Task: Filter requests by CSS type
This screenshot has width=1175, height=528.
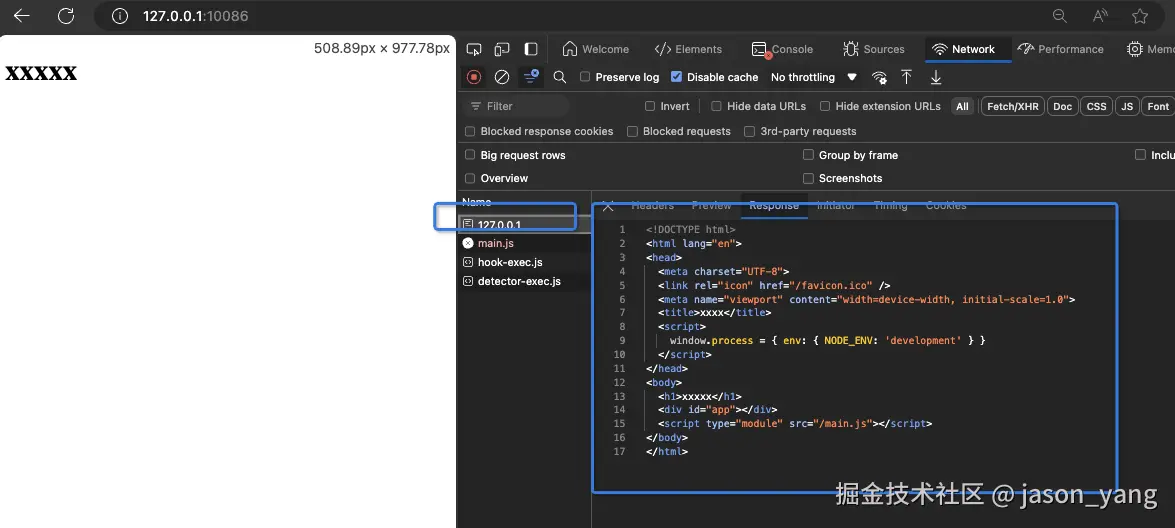Action: click(x=1096, y=106)
